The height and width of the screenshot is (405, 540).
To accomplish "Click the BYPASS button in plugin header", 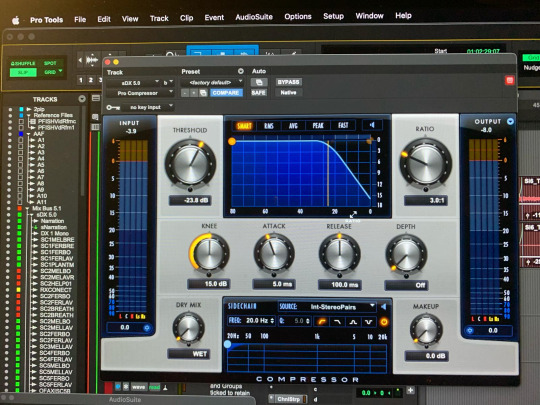I will point(289,82).
